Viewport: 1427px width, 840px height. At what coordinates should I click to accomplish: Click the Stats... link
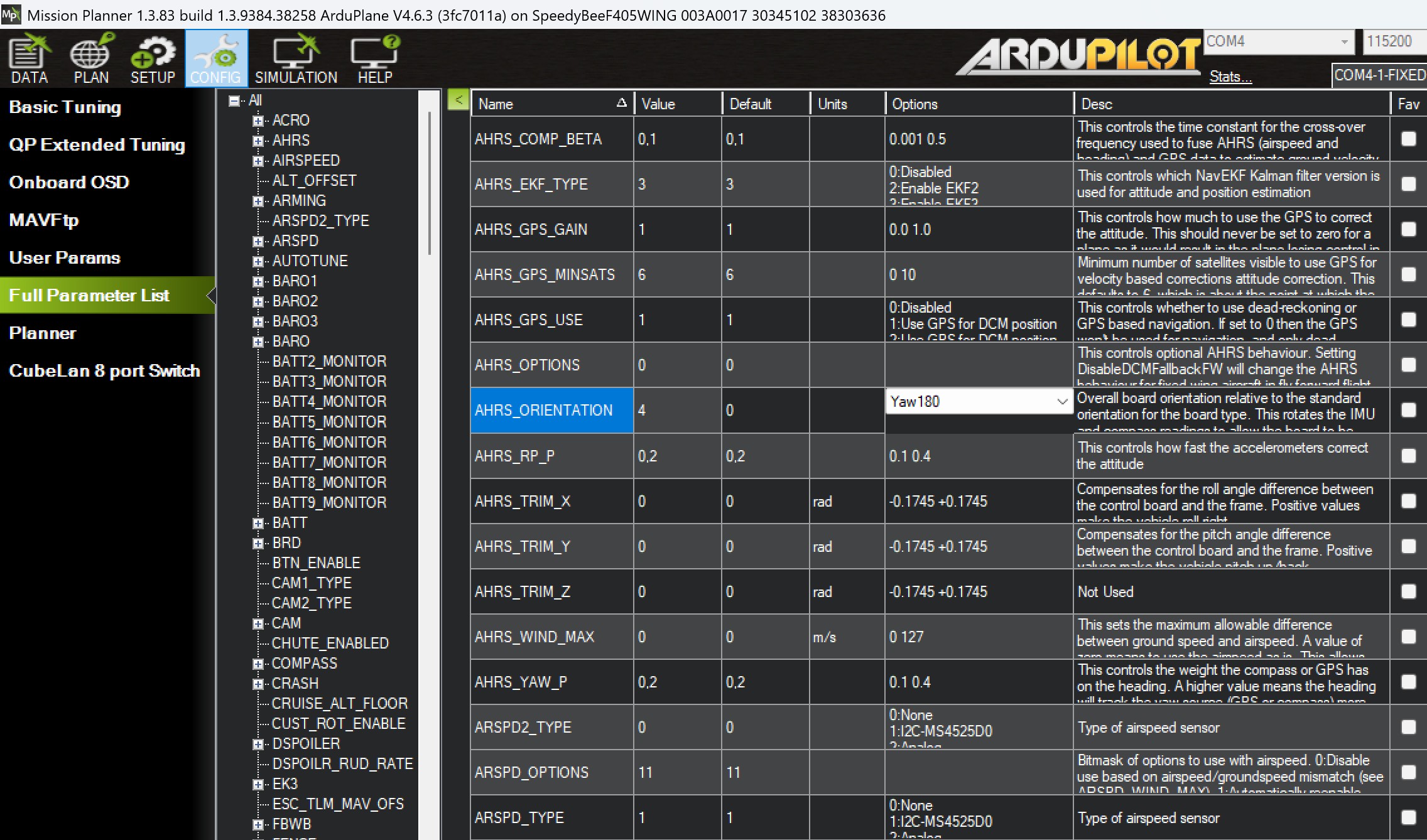(x=1230, y=77)
